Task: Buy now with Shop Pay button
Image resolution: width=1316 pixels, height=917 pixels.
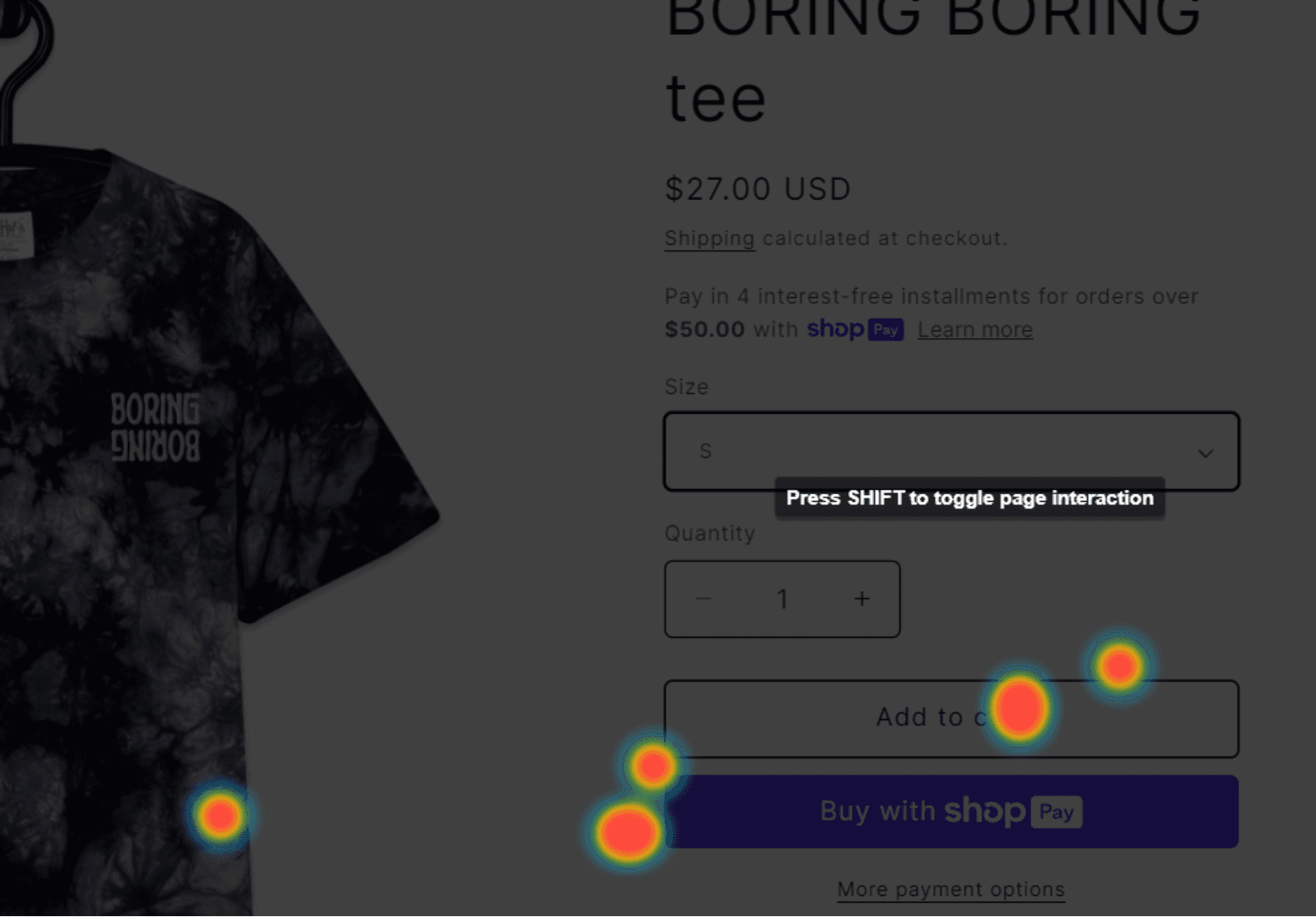Action: [952, 812]
